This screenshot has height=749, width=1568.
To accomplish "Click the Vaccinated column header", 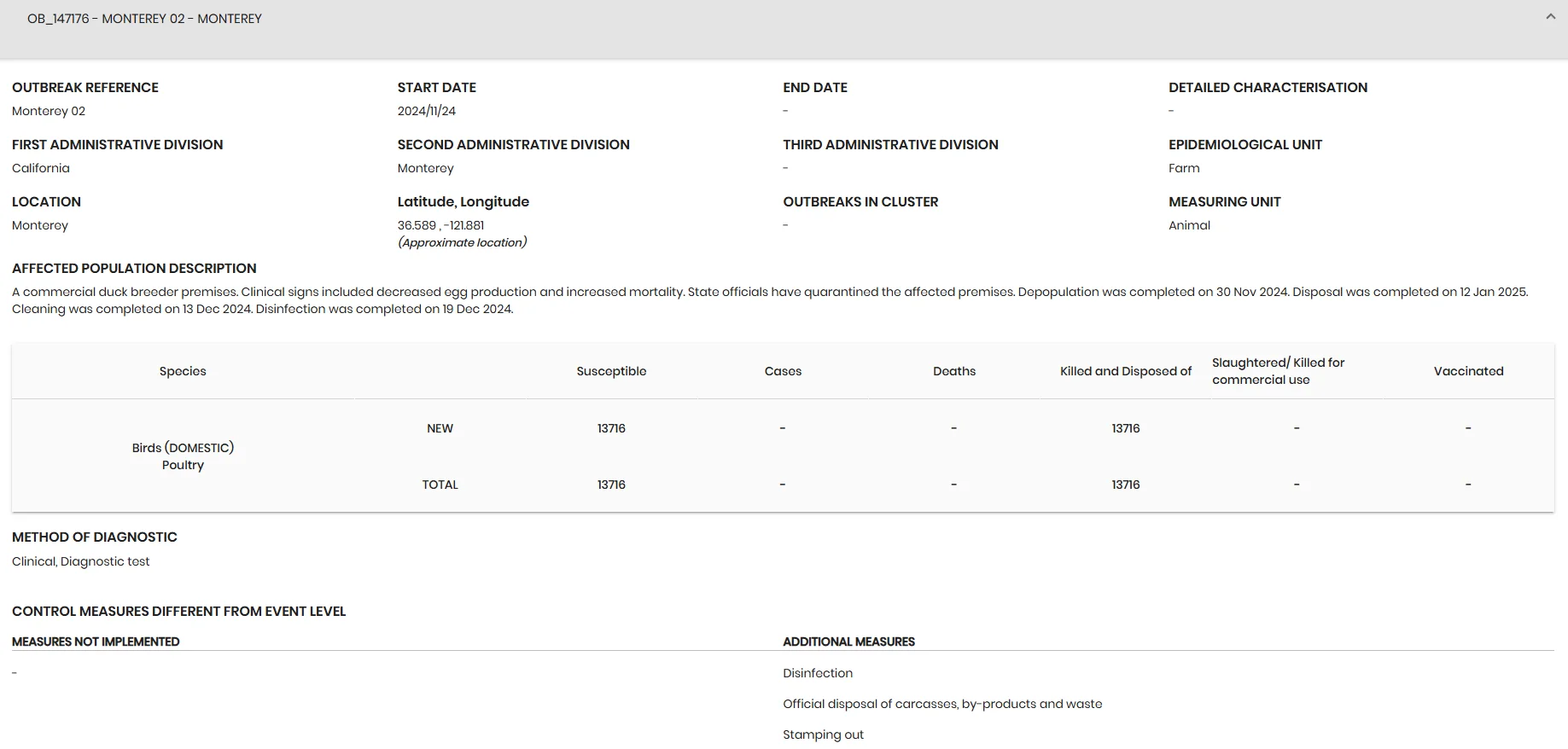I will coord(1468,371).
